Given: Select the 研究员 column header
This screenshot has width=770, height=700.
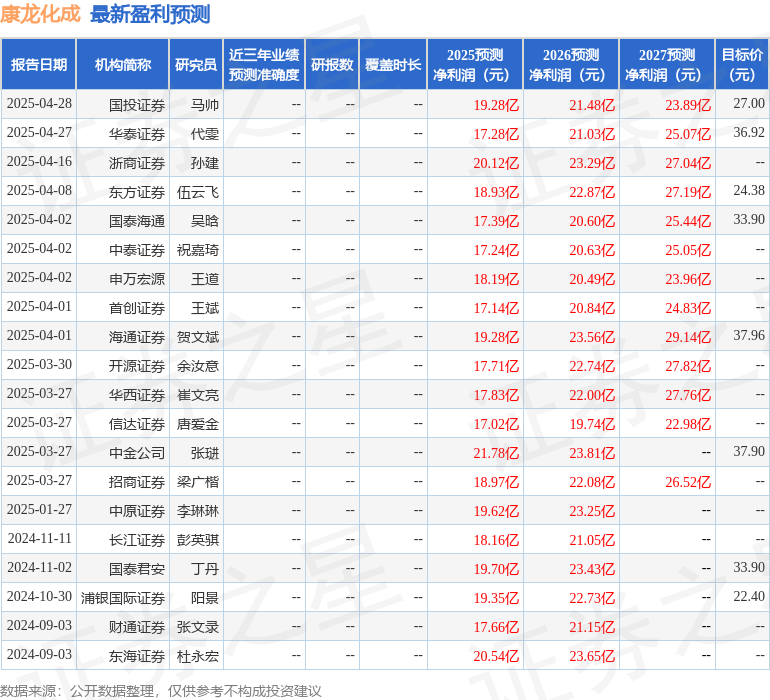Looking at the screenshot, I should pyautogui.click(x=195, y=65).
